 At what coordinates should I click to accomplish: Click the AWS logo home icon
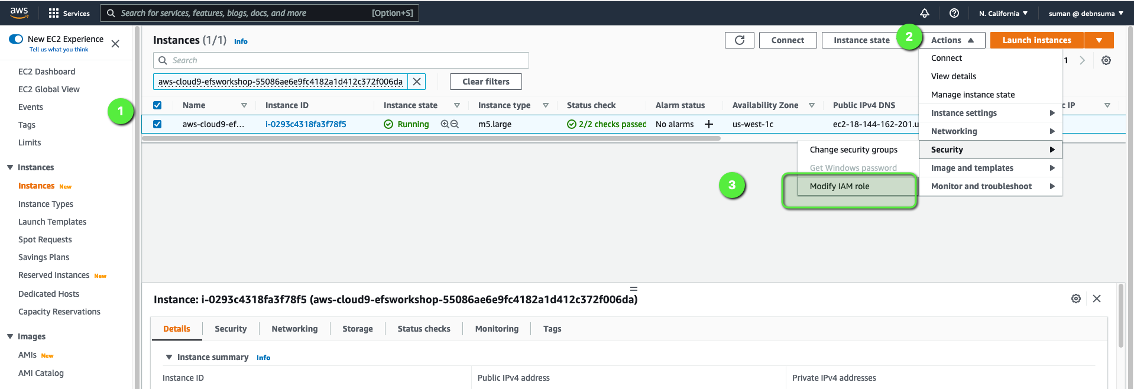(20, 12)
